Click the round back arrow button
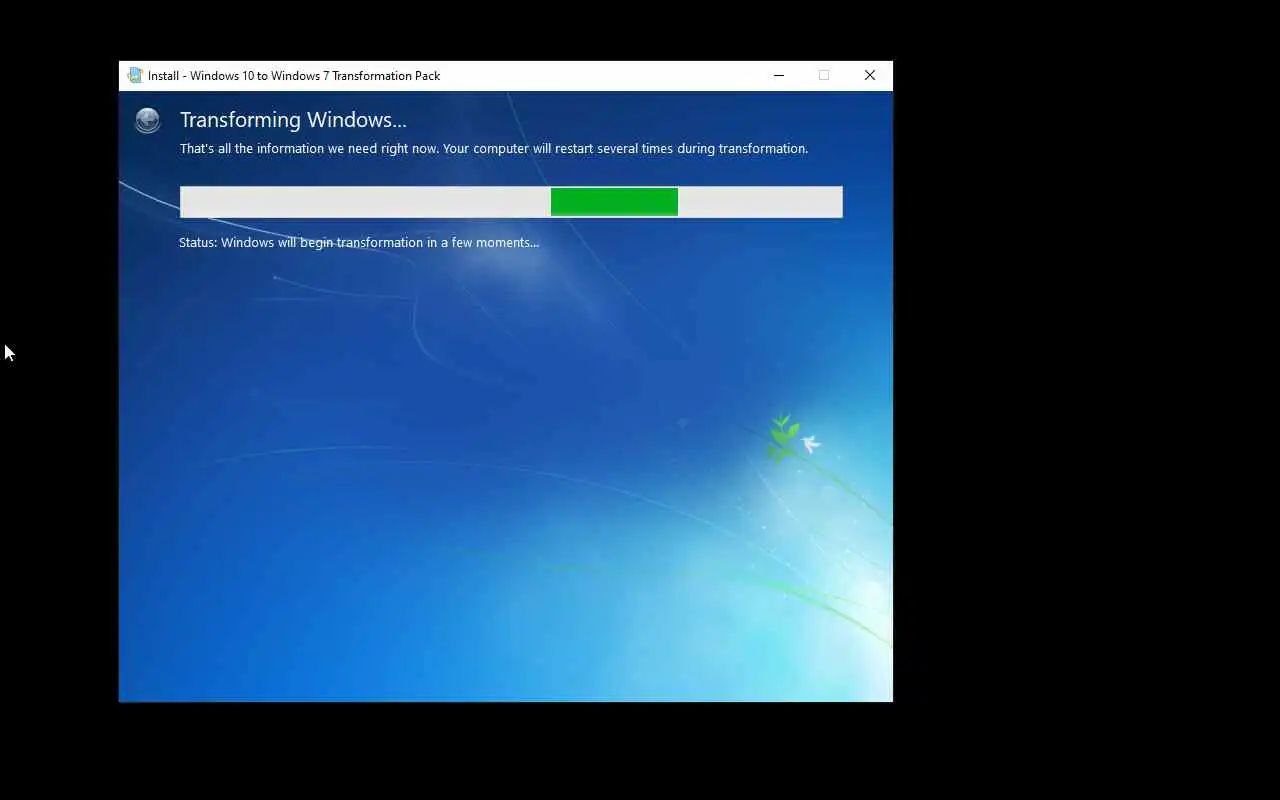 pos(147,120)
